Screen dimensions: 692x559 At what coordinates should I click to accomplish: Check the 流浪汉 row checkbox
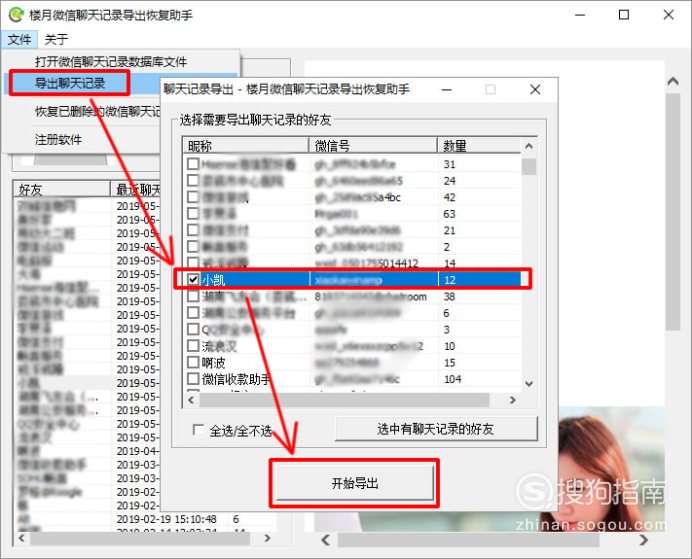[193, 345]
